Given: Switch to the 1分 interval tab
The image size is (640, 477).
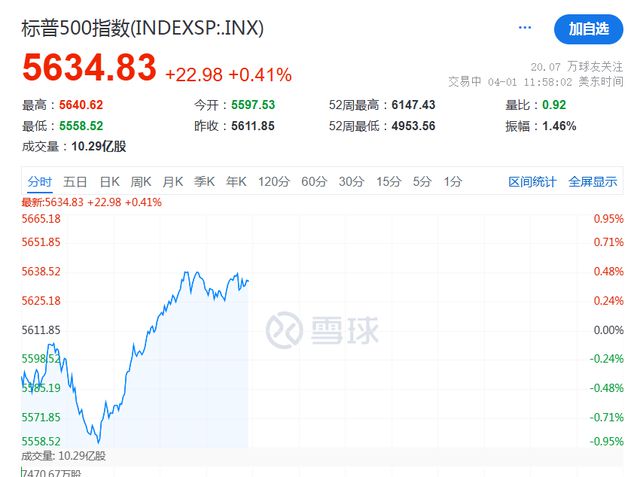Looking at the screenshot, I should (453, 182).
